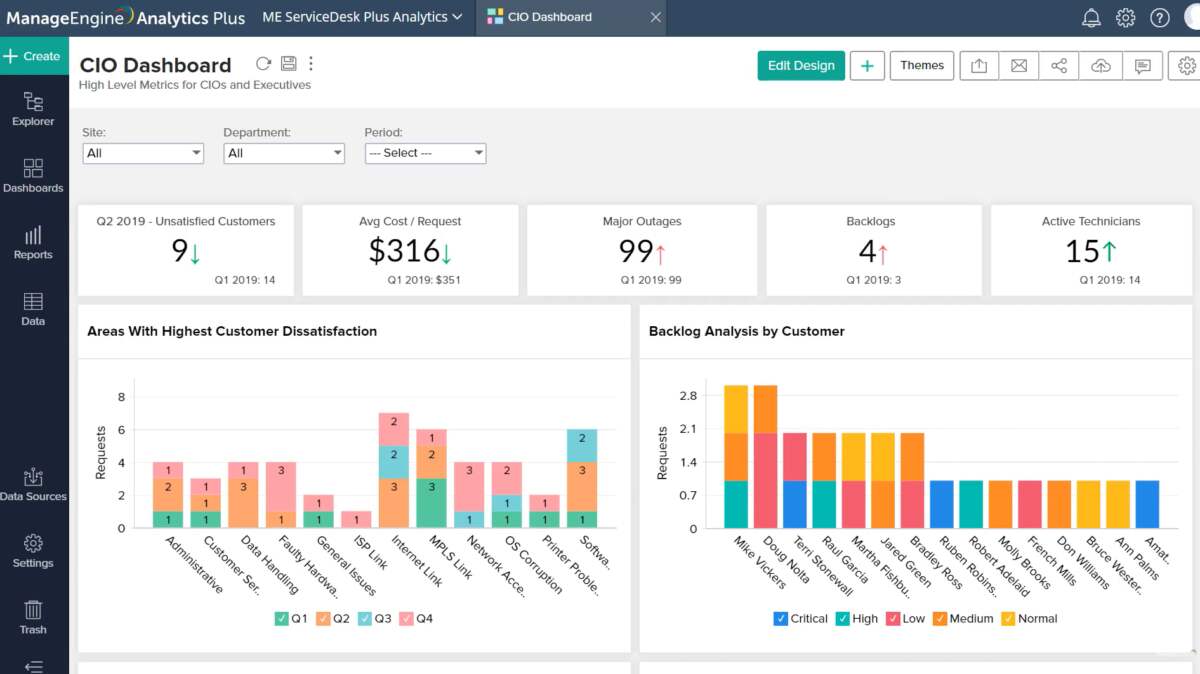Click the Edit Design button

tap(800, 65)
